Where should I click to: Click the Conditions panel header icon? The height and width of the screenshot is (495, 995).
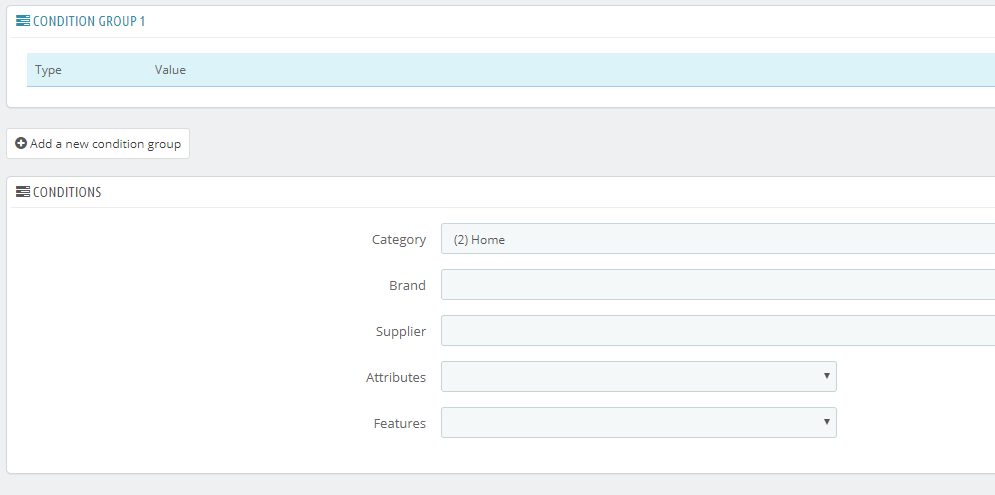pyautogui.click(x=23, y=192)
